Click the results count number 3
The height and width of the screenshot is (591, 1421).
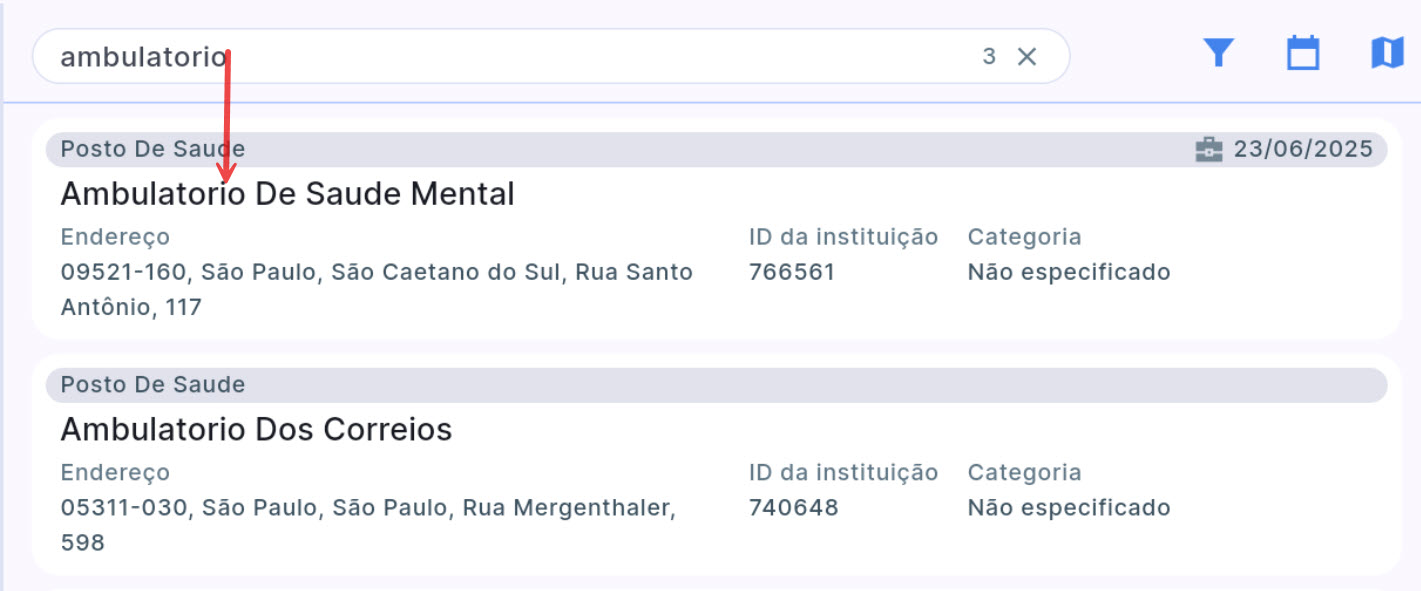(x=988, y=57)
